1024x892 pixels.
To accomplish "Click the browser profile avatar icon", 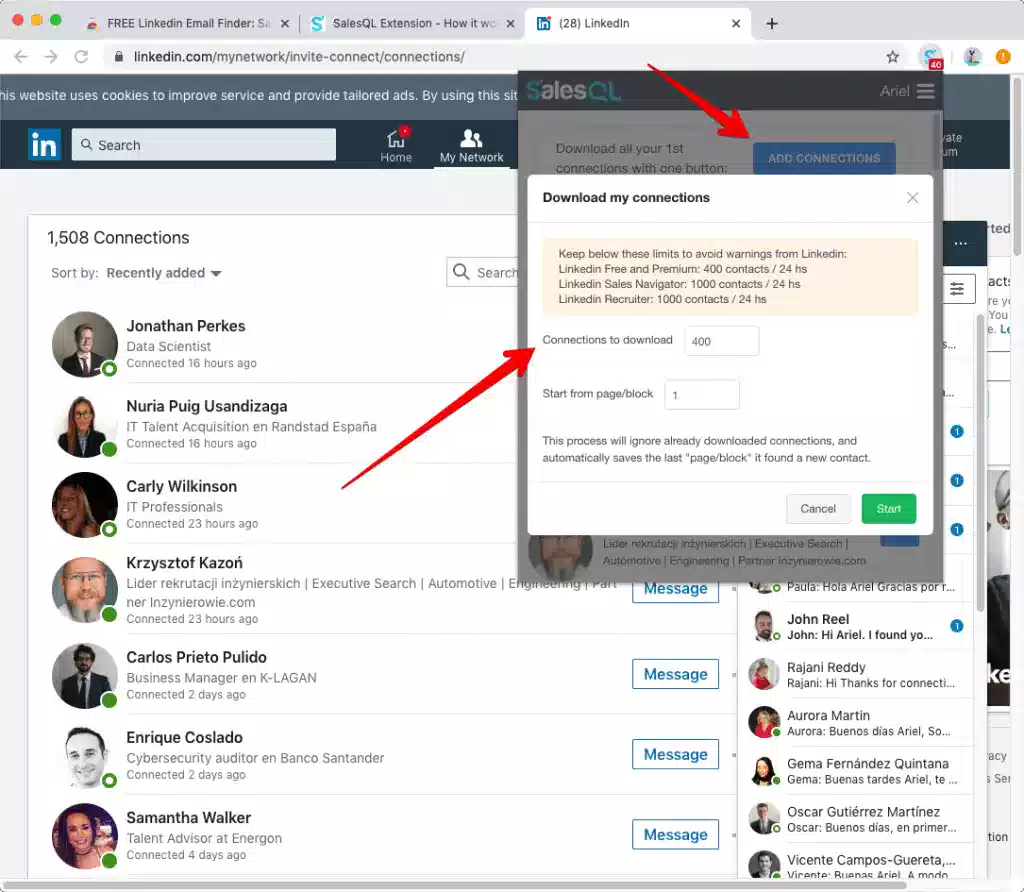I will pos(972,57).
